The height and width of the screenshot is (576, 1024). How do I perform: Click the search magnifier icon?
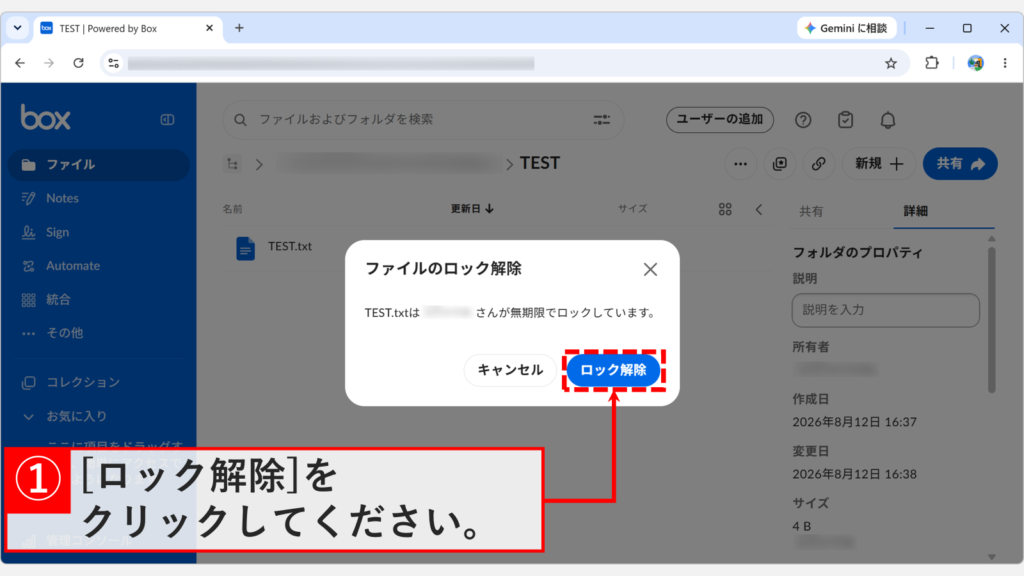pos(240,120)
